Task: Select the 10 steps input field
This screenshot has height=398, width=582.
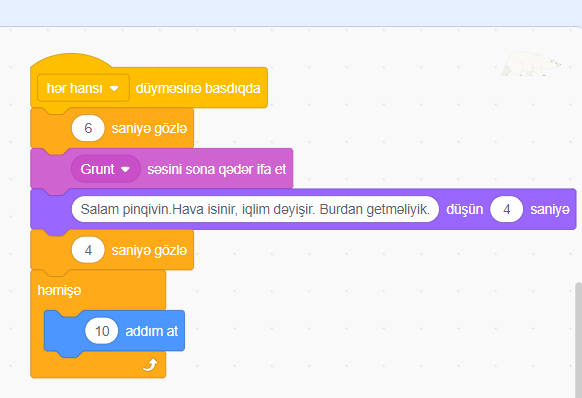Action: point(102,331)
